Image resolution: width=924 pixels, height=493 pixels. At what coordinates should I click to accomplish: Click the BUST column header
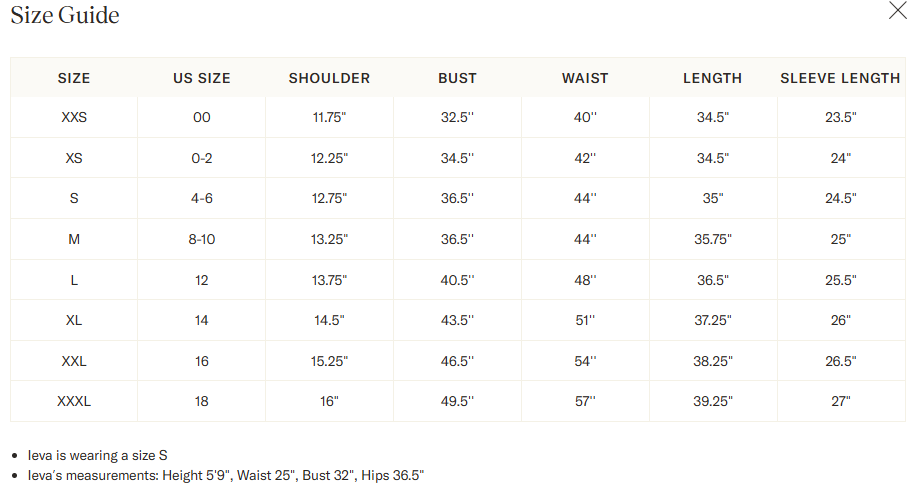457,78
